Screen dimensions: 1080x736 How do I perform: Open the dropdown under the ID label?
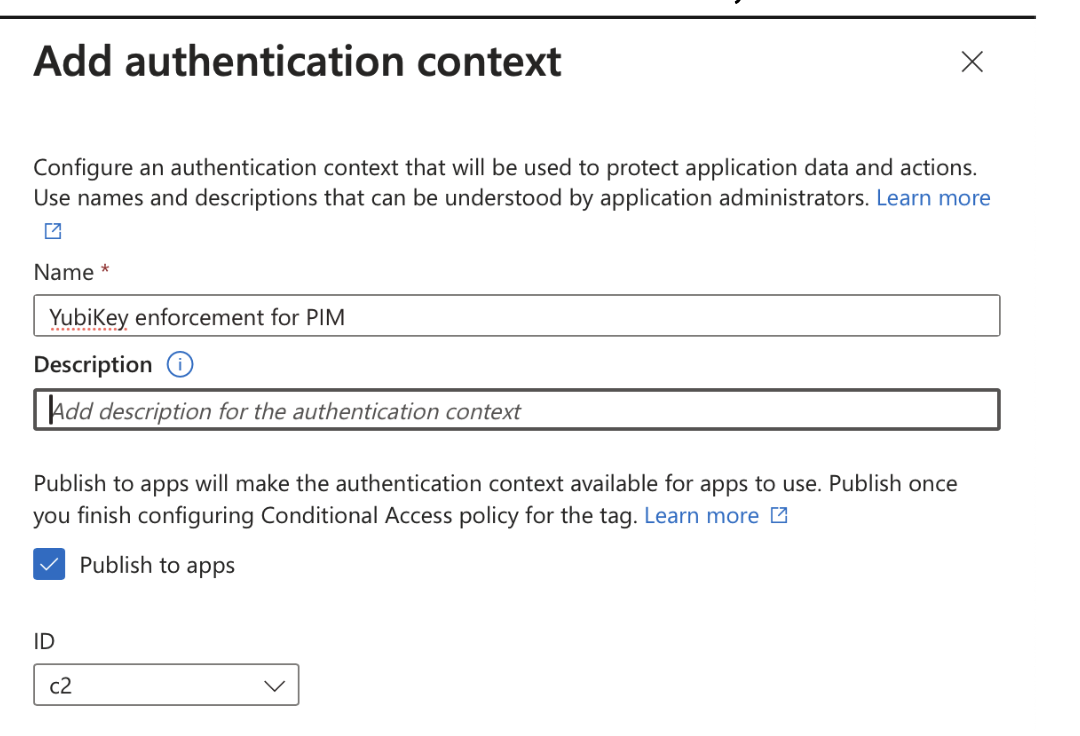click(166, 685)
